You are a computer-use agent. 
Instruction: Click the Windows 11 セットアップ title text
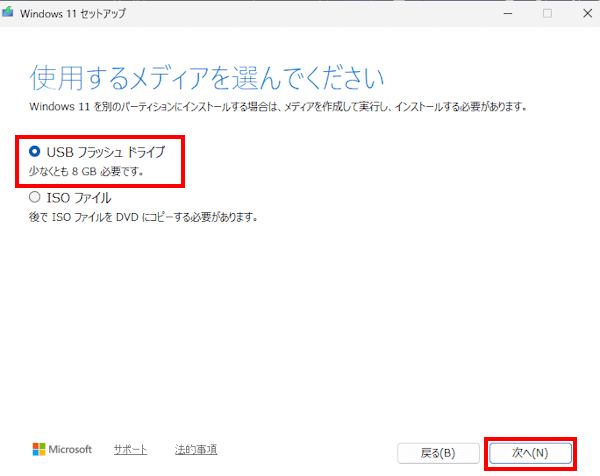(73, 14)
